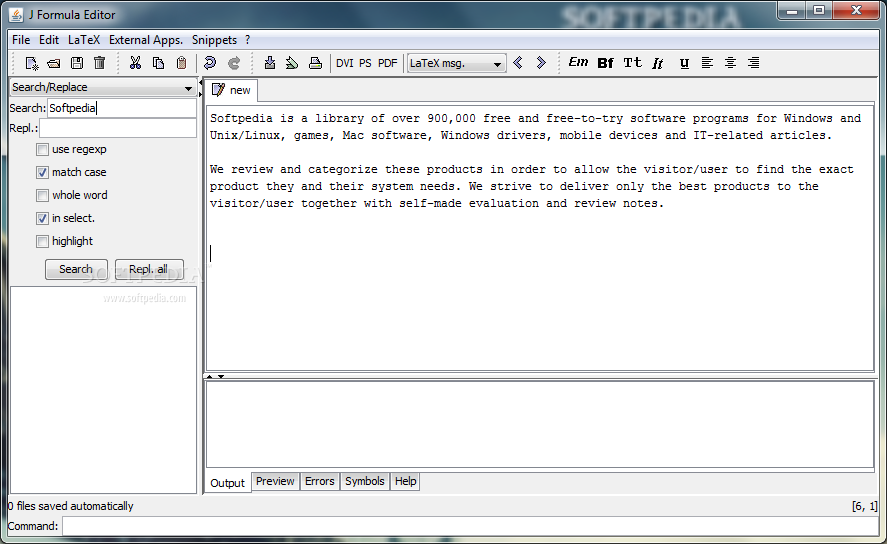The image size is (887, 544).
Task: Uncheck the in select. option
Action: click(42, 218)
